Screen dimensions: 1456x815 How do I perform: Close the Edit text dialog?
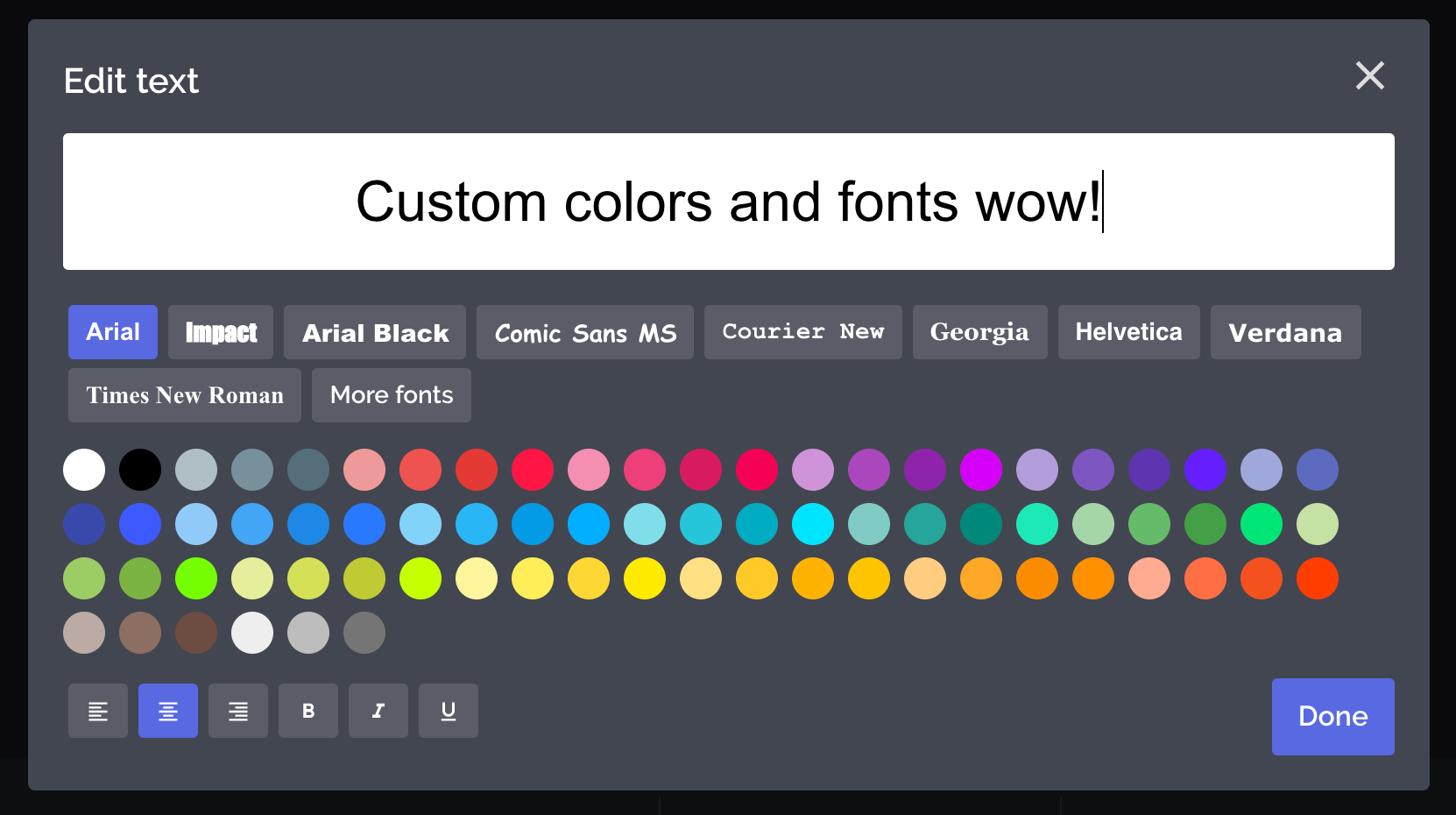click(1369, 76)
